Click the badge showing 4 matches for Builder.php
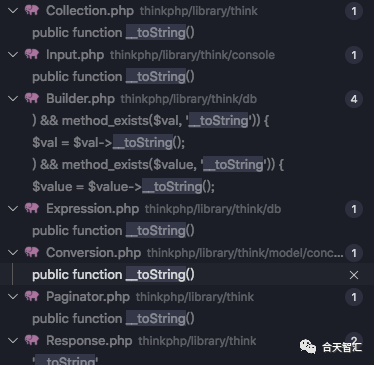This screenshot has height=365, width=374. click(354, 99)
